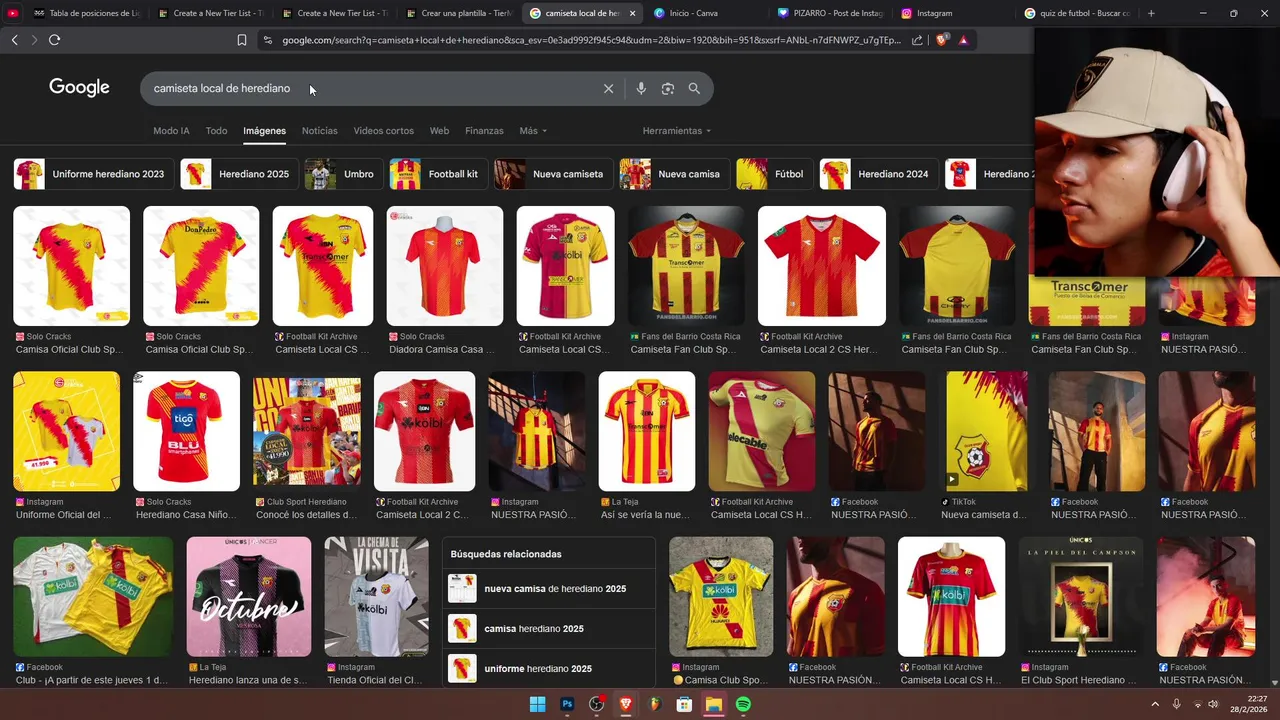The height and width of the screenshot is (720, 1280).
Task: Open related search nueva camisa de herediano 2025
Action: 548,589
